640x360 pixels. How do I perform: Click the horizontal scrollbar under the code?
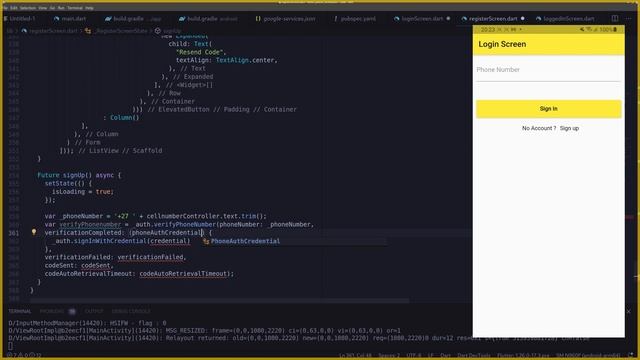[x=220, y=301]
